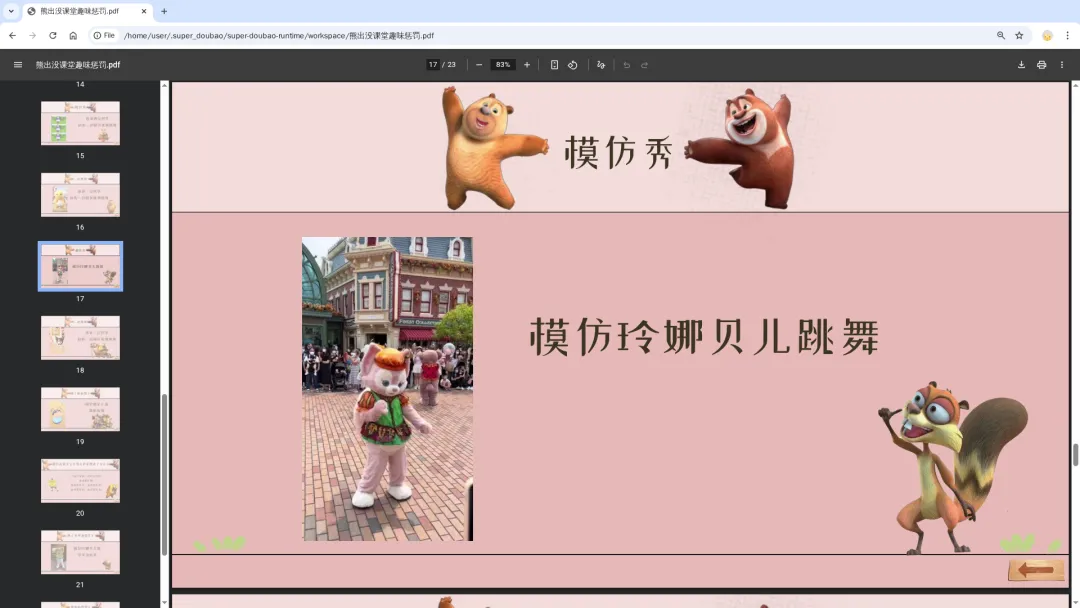Image resolution: width=1080 pixels, height=608 pixels.
Task: Click the total pages '23' label
Action: pos(451,65)
